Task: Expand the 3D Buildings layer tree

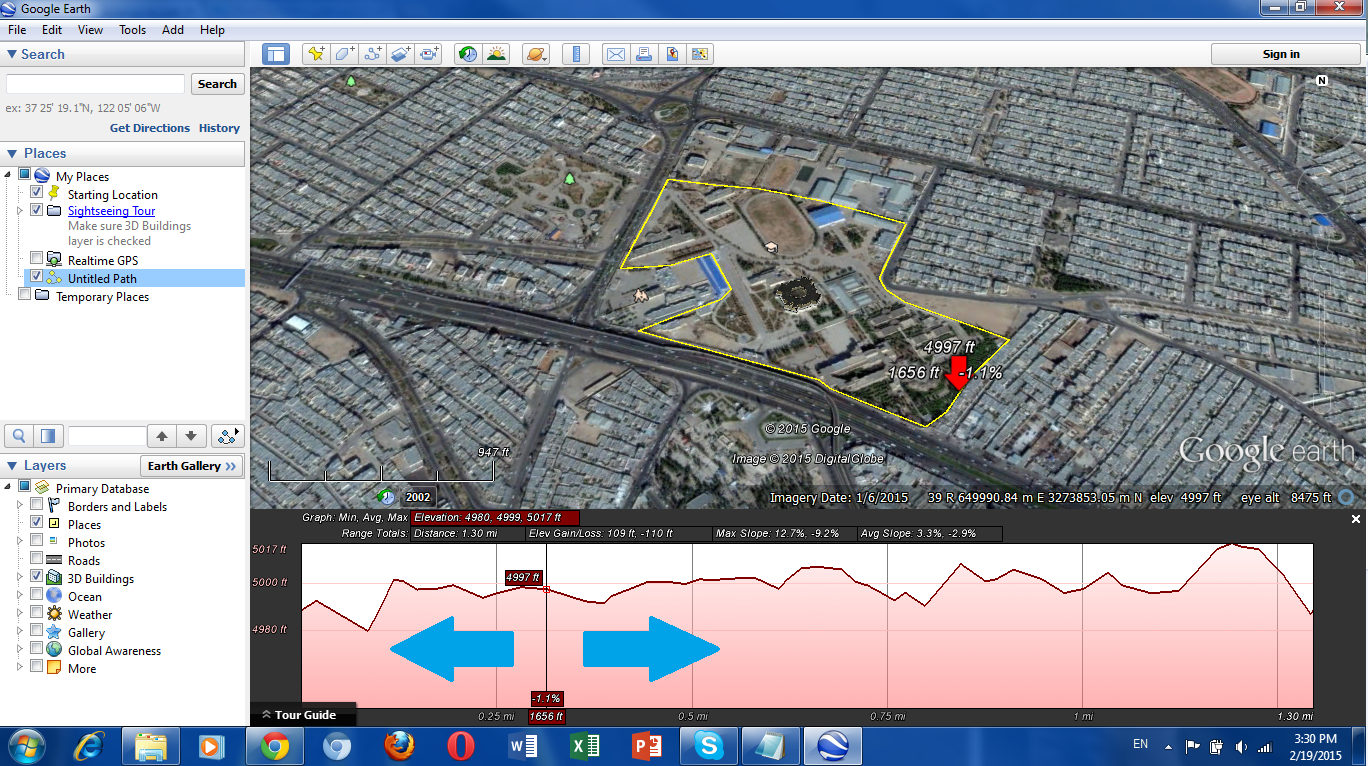Action: click(20, 578)
